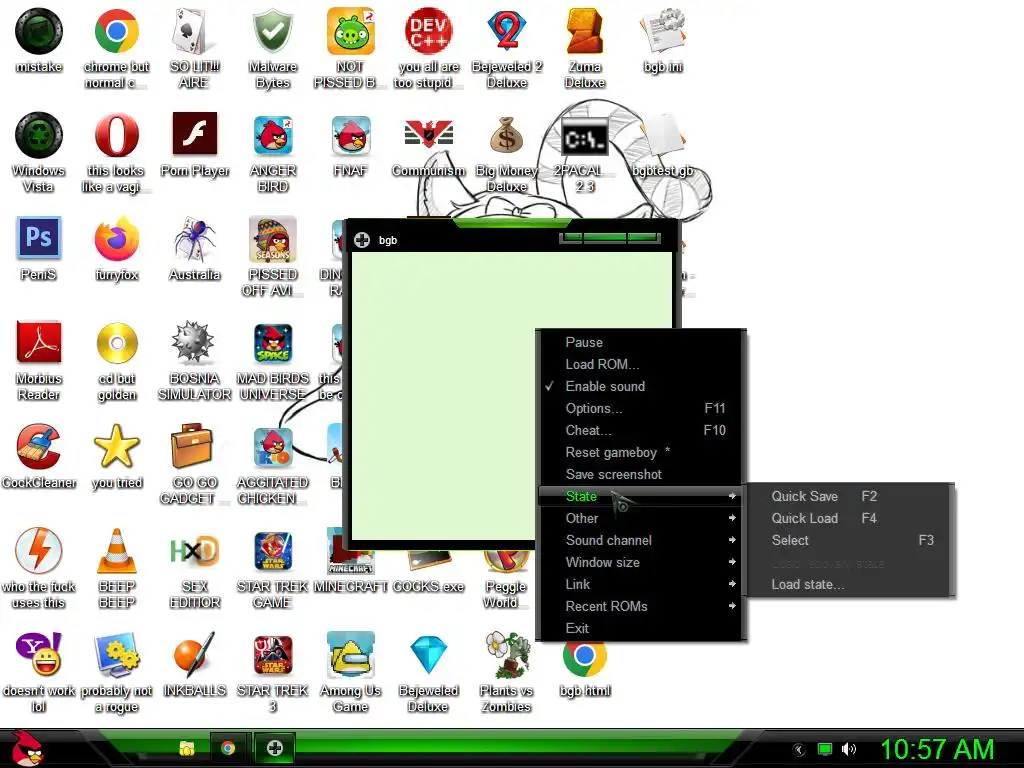The width and height of the screenshot is (1024, 768).
Task: Click Load state... submenu entry
Action: [x=851, y=584]
